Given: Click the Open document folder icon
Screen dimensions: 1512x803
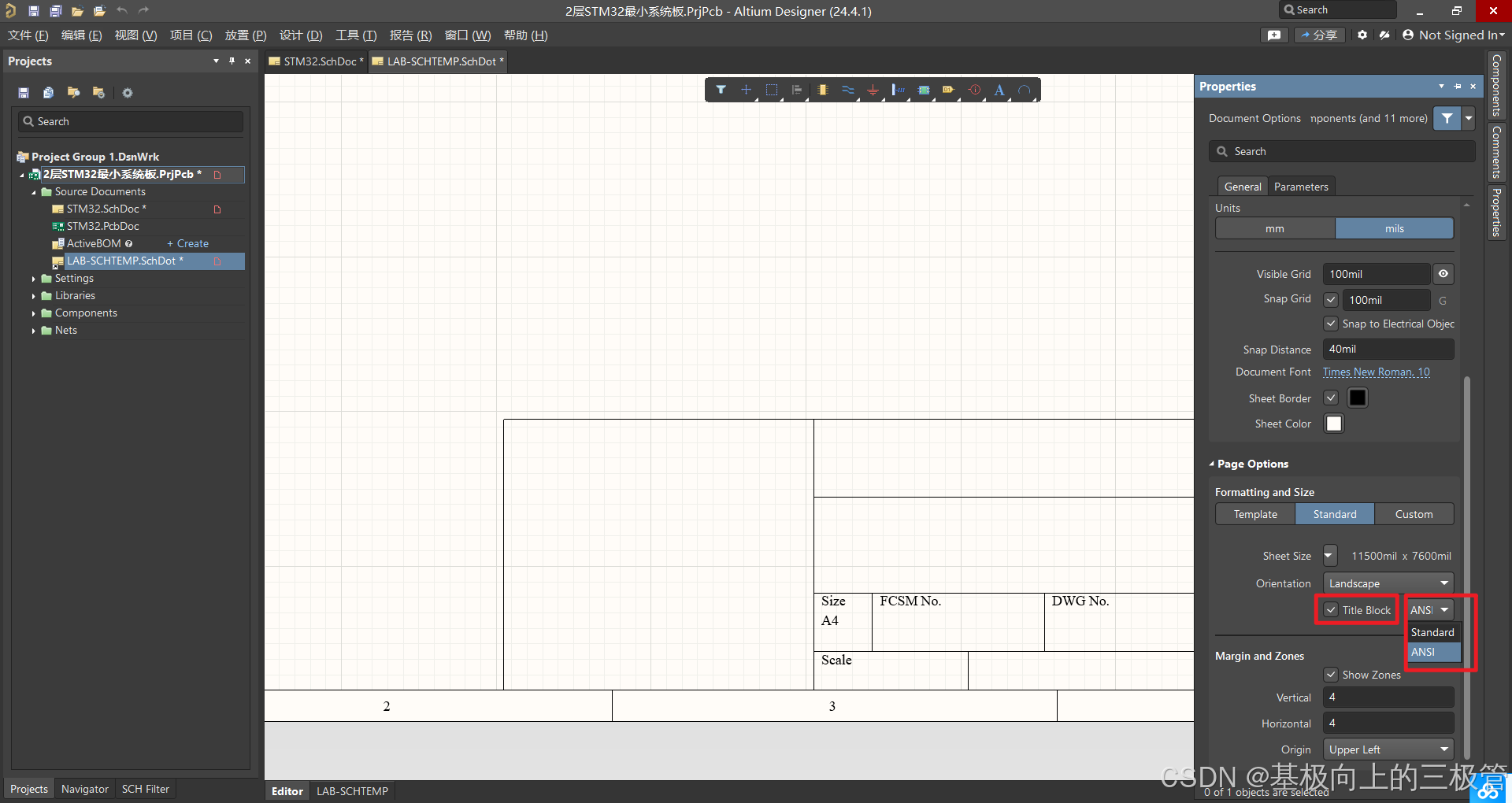Looking at the screenshot, I should 77,11.
